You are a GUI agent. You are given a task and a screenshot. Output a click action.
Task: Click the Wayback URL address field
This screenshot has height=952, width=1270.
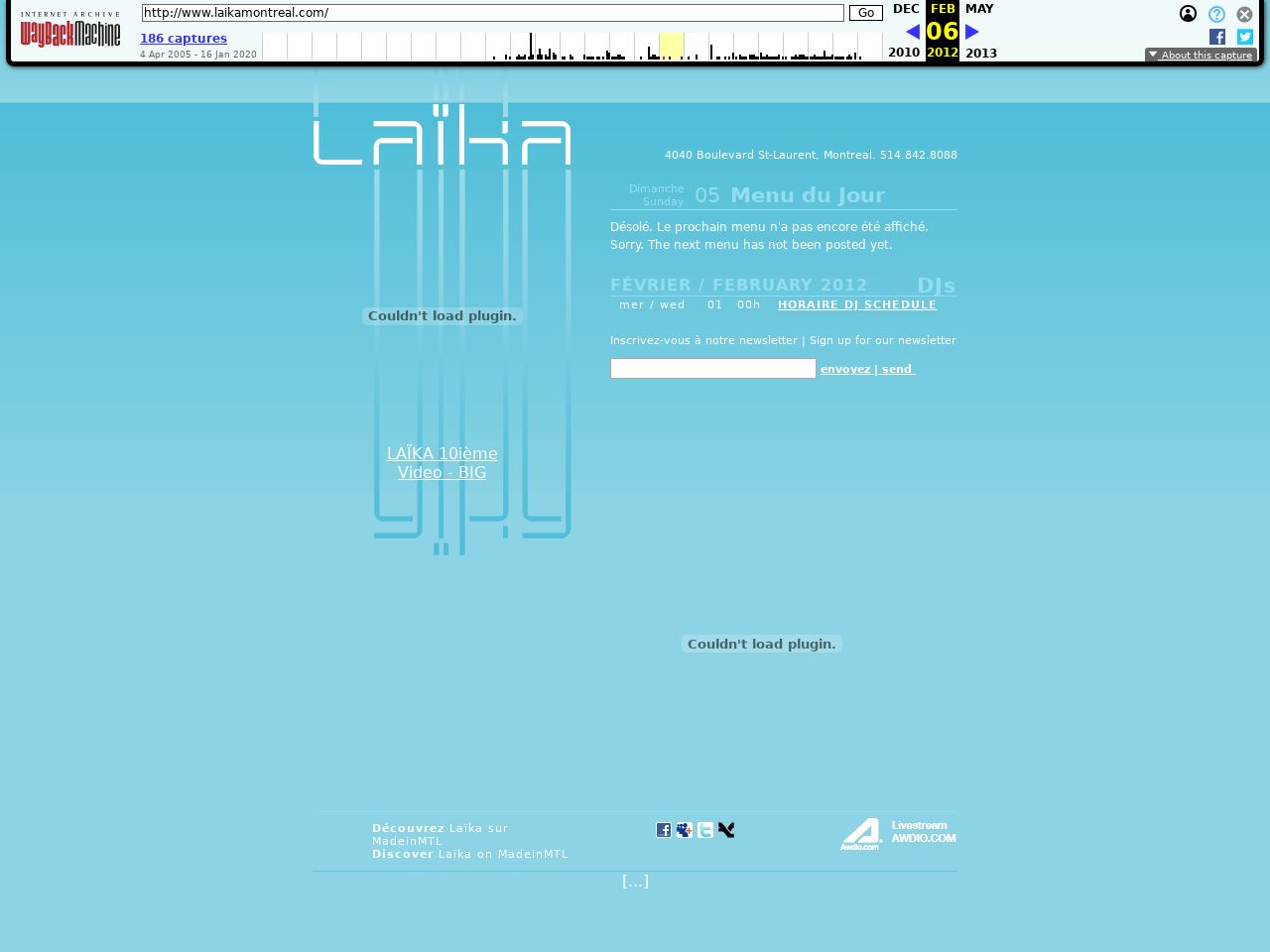[x=492, y=13]
